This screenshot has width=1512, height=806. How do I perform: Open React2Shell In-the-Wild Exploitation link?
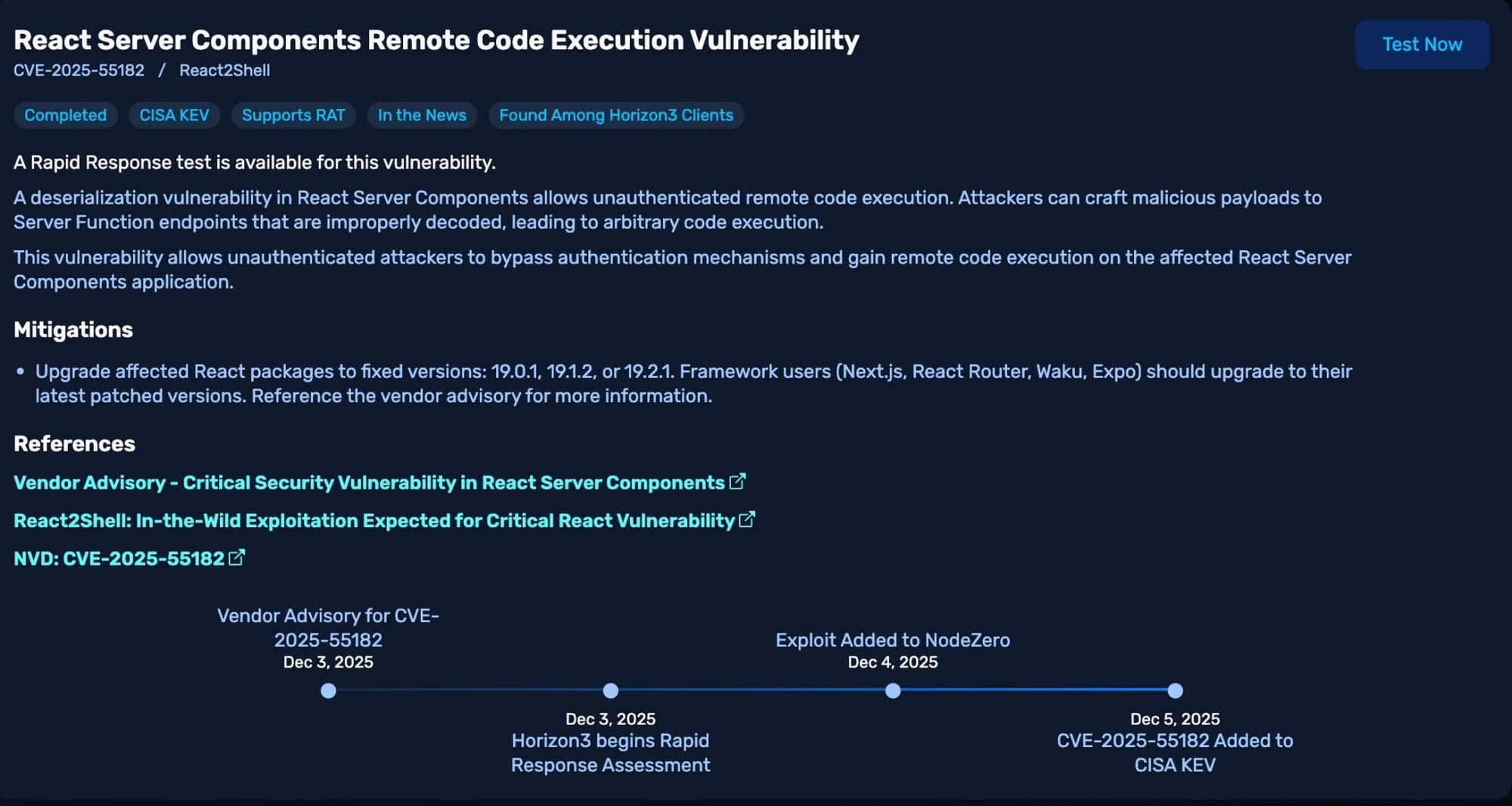(x=374, y=521)
